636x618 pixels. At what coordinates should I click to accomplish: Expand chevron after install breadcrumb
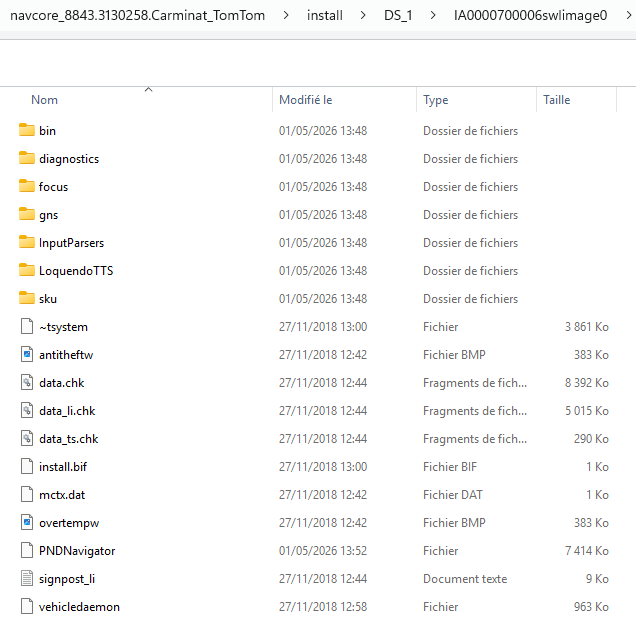click(x=363, y=15)
